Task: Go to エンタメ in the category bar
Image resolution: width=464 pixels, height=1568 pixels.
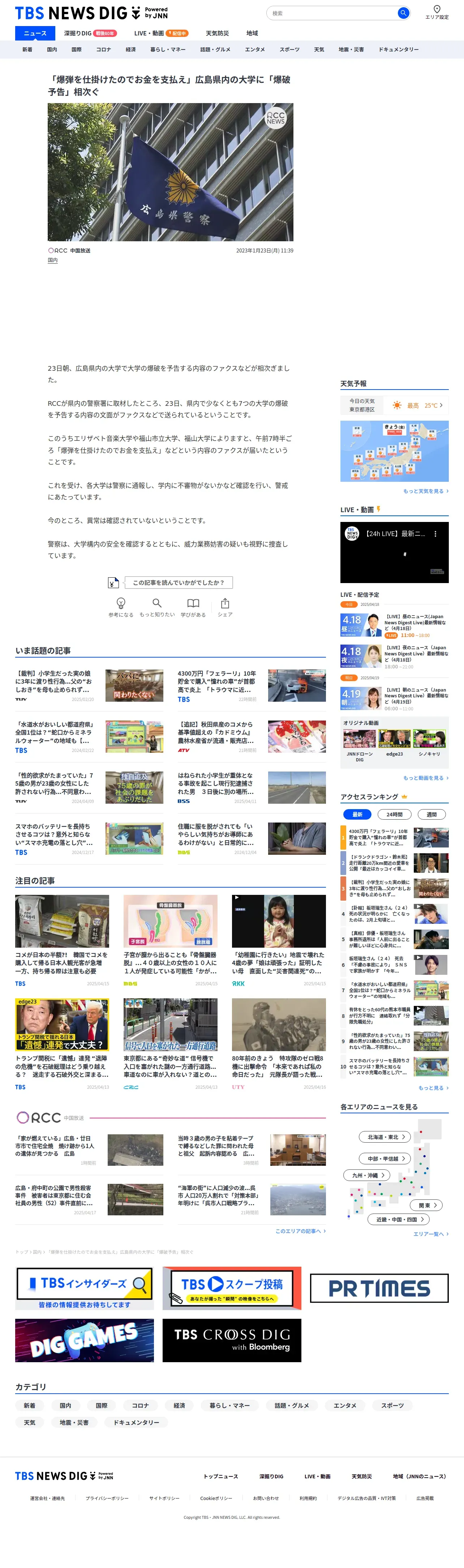Action: click(255, 49)
